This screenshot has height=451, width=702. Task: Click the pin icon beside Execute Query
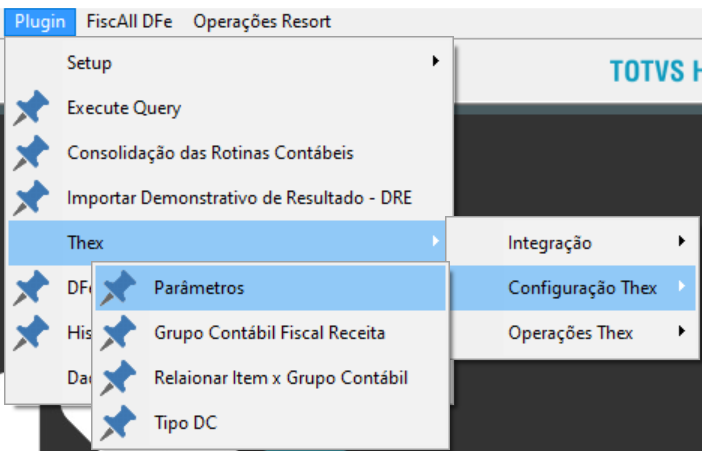tap(31, 108)
